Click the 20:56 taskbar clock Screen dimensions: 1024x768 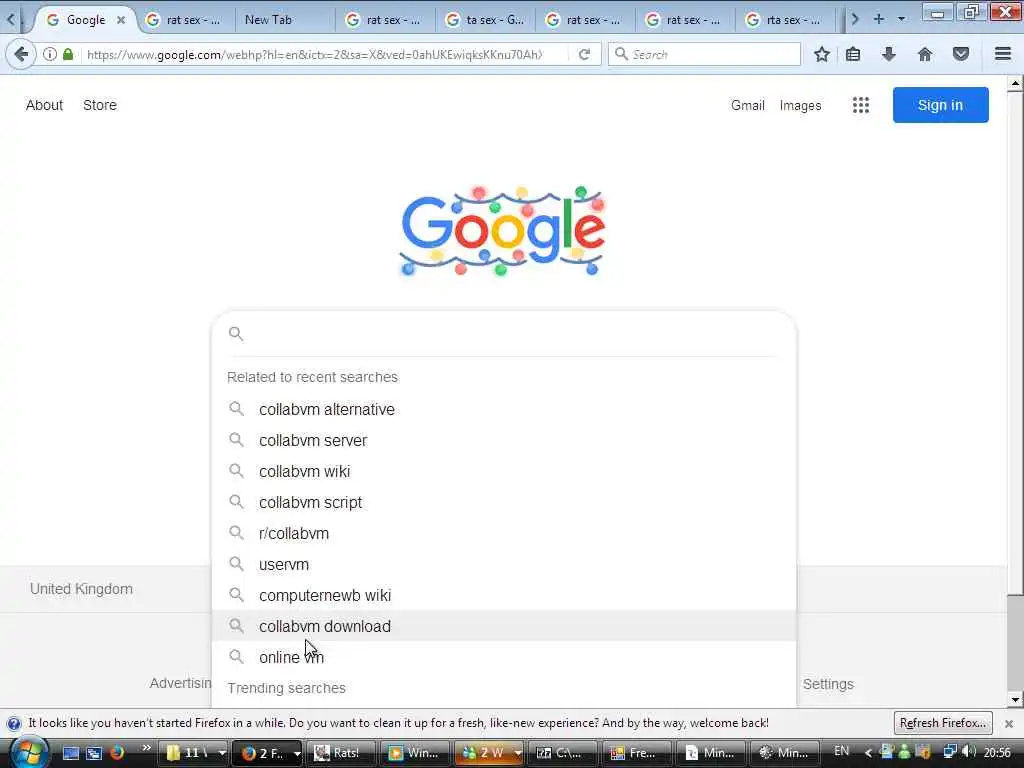pos(997,752)
